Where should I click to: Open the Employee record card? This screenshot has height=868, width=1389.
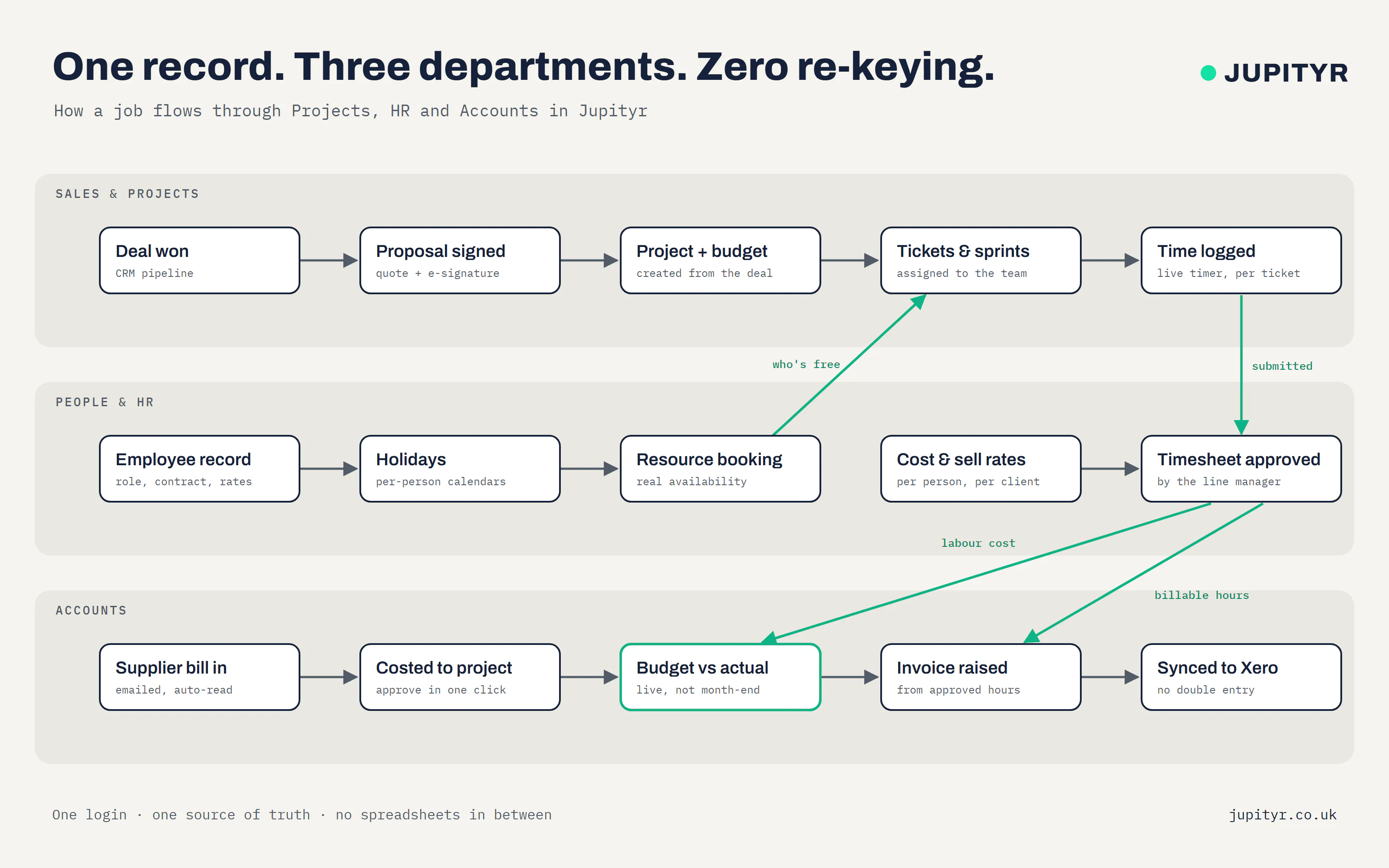coord(200,469)
